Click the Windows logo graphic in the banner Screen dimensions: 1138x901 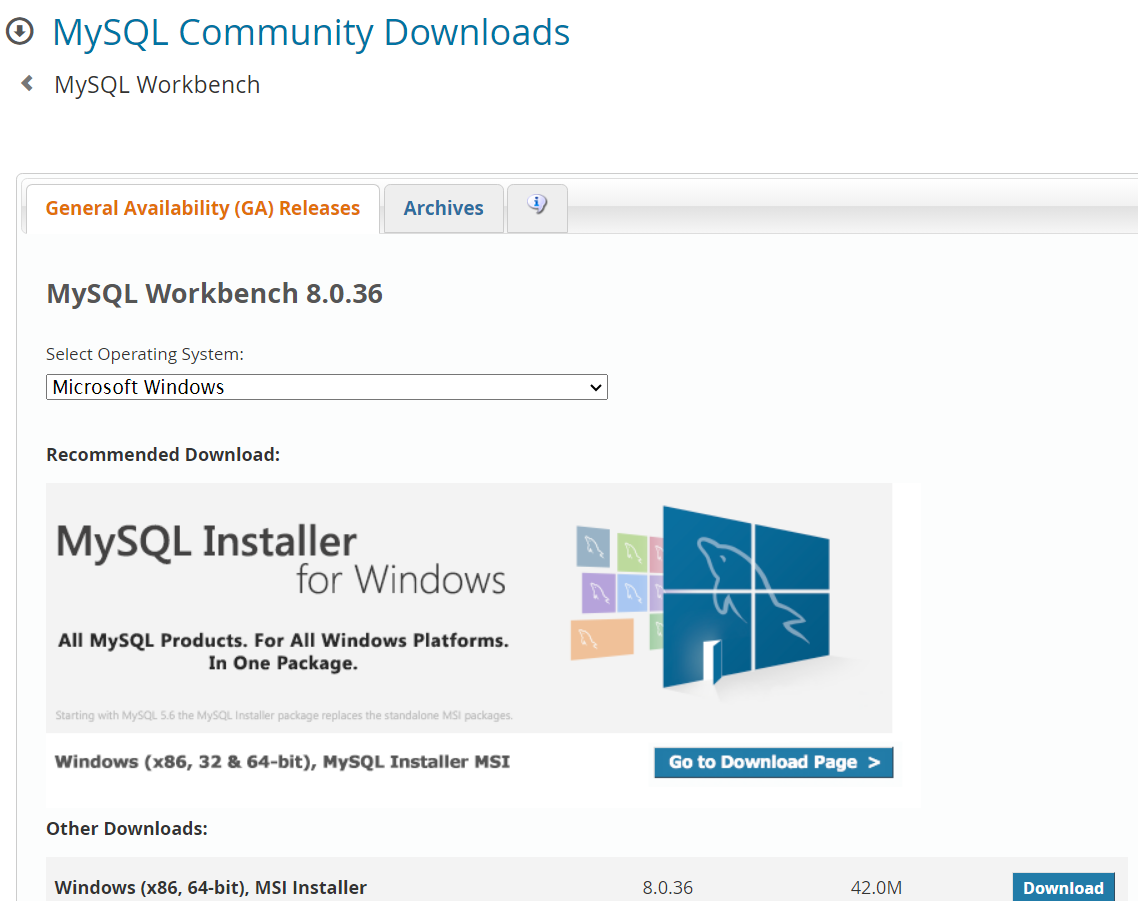[x=746, y=597]
